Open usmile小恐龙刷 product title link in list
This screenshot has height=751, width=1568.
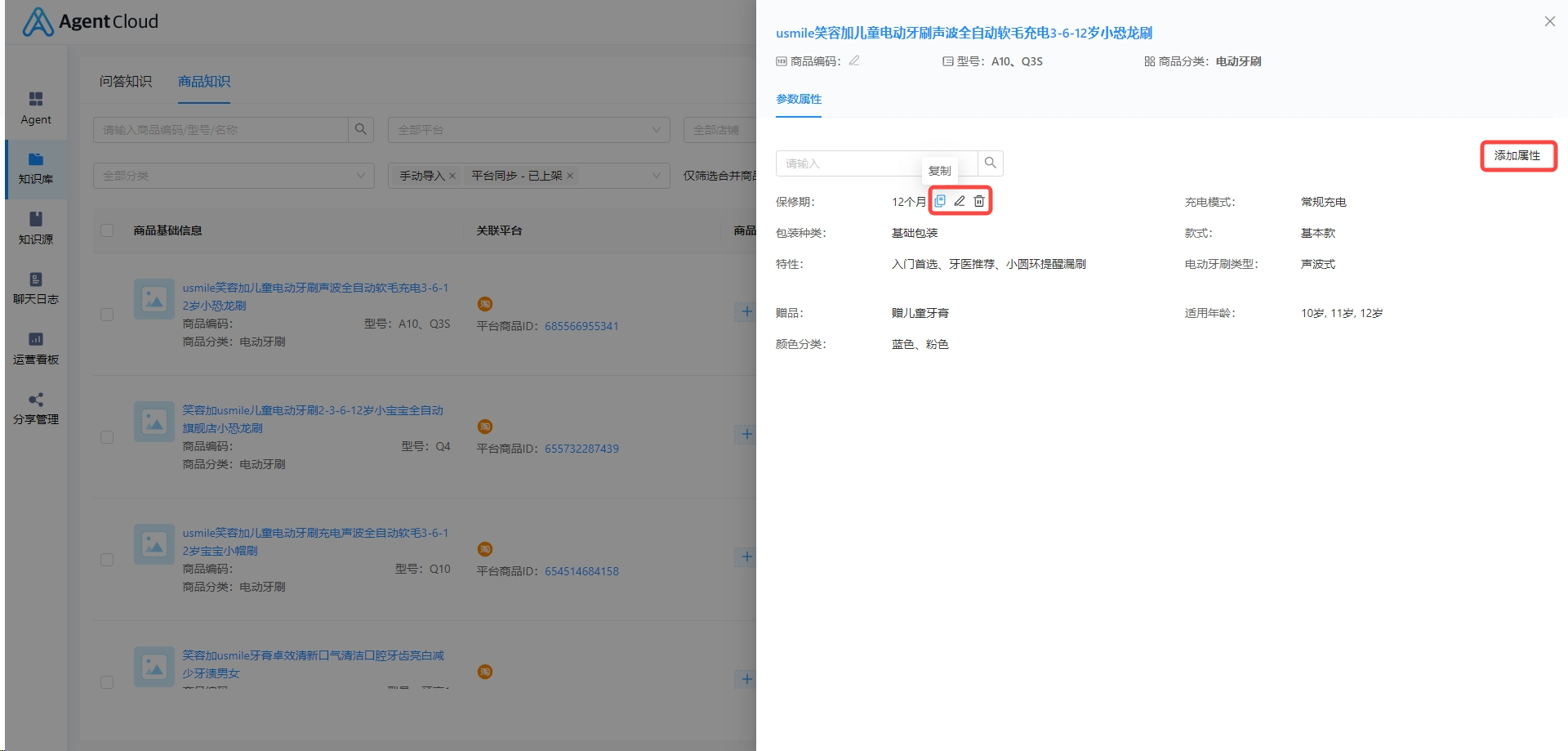(315, 297)
